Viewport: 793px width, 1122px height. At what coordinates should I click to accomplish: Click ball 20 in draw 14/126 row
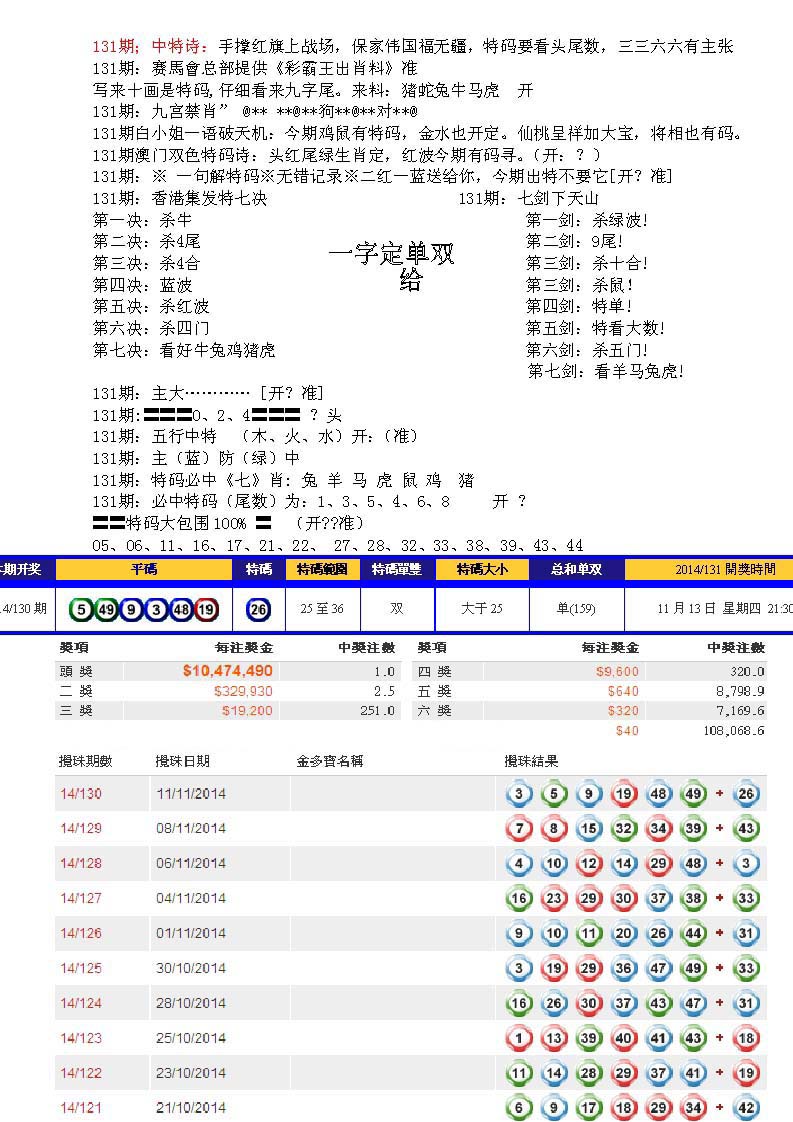623,933
